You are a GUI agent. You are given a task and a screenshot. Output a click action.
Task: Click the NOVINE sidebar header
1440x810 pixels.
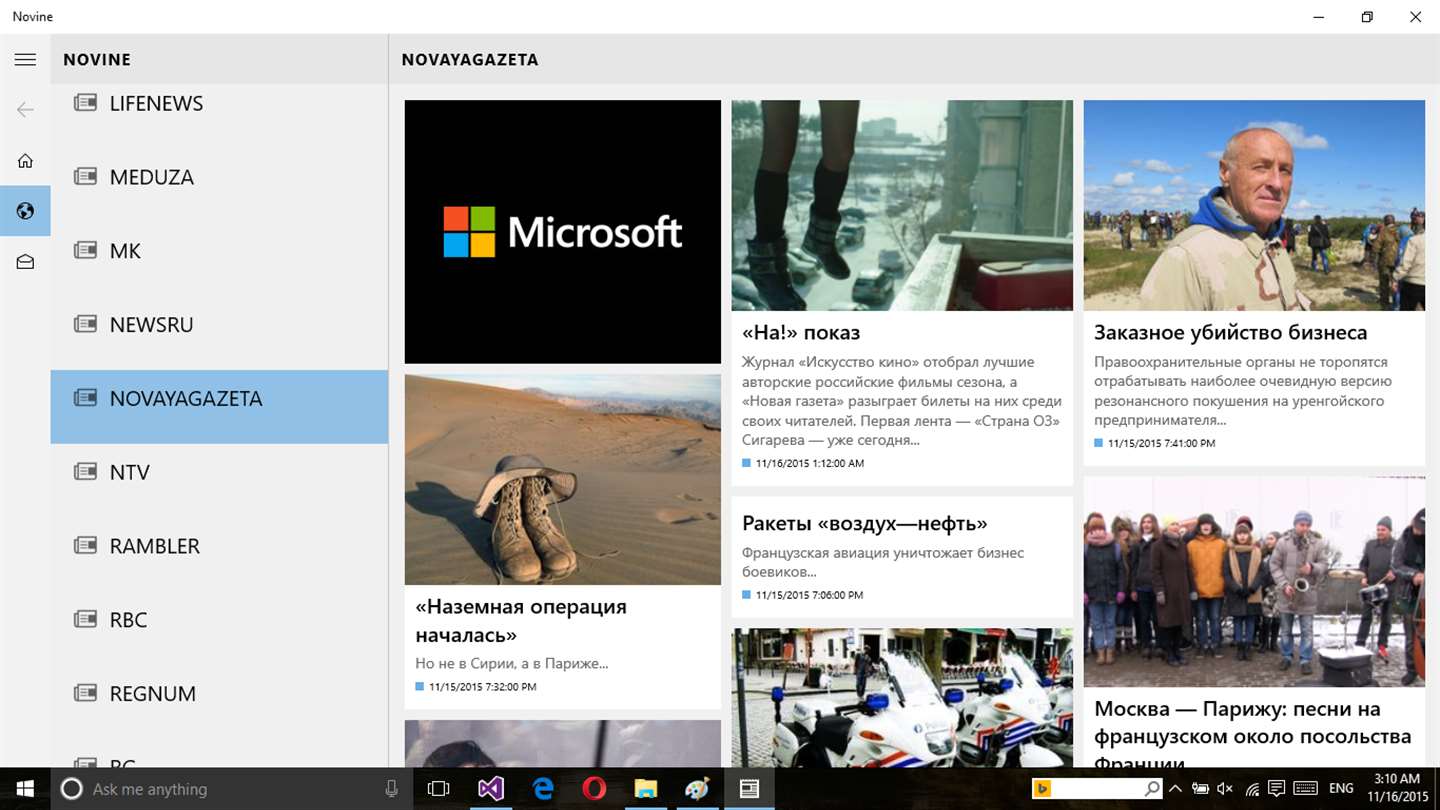[x=97, y=60]
